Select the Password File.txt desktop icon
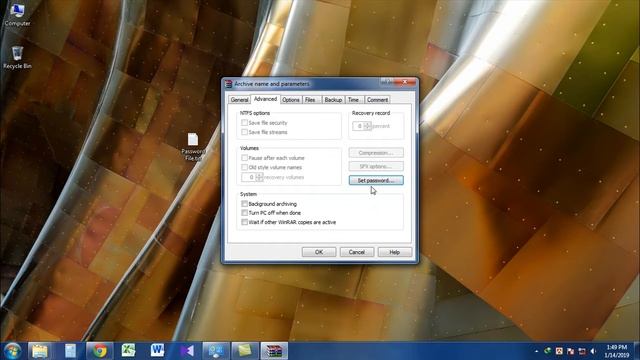 [193, 147]
